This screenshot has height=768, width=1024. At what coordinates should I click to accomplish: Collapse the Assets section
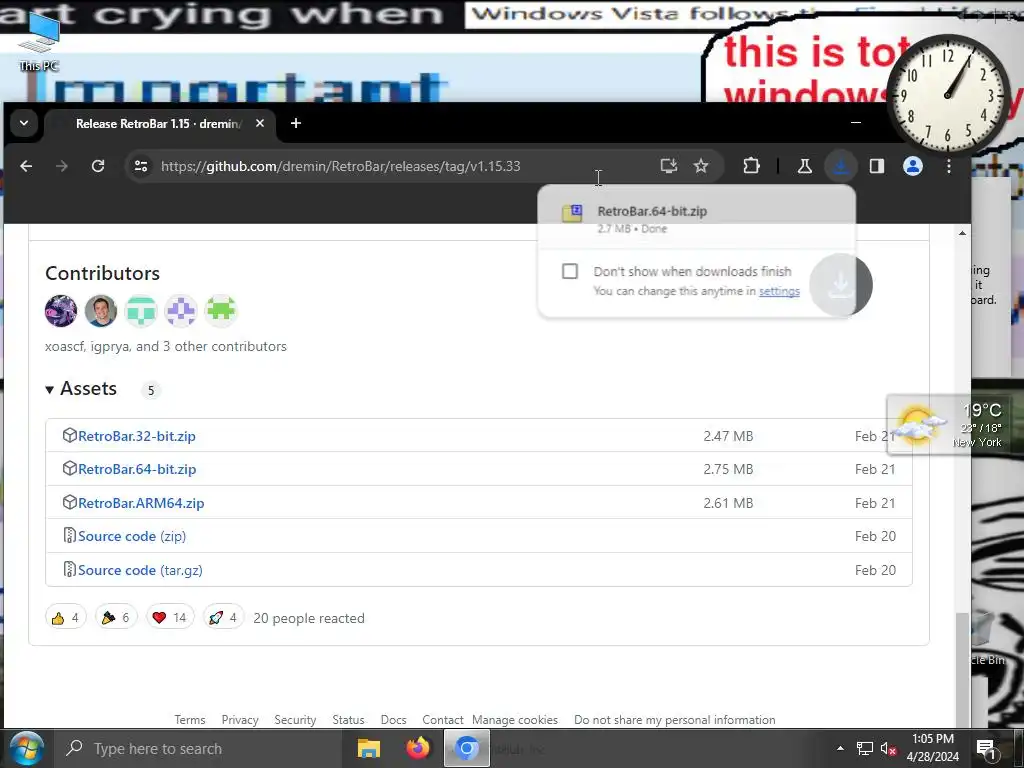(82, 389)
